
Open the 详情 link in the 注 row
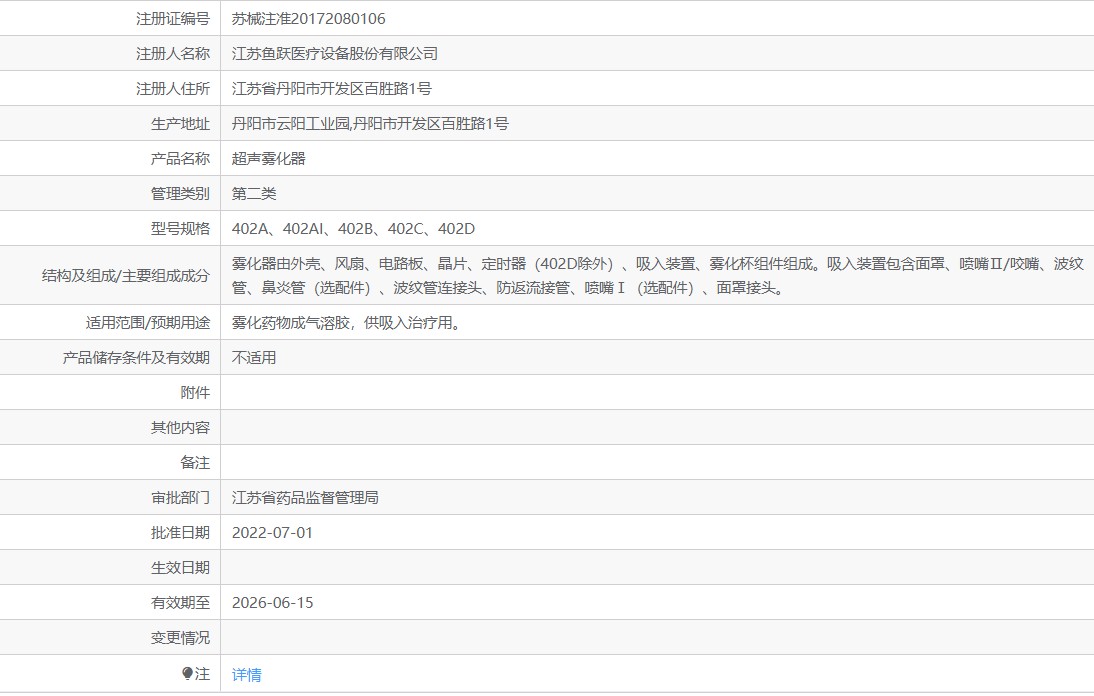[x=246, y=674]
